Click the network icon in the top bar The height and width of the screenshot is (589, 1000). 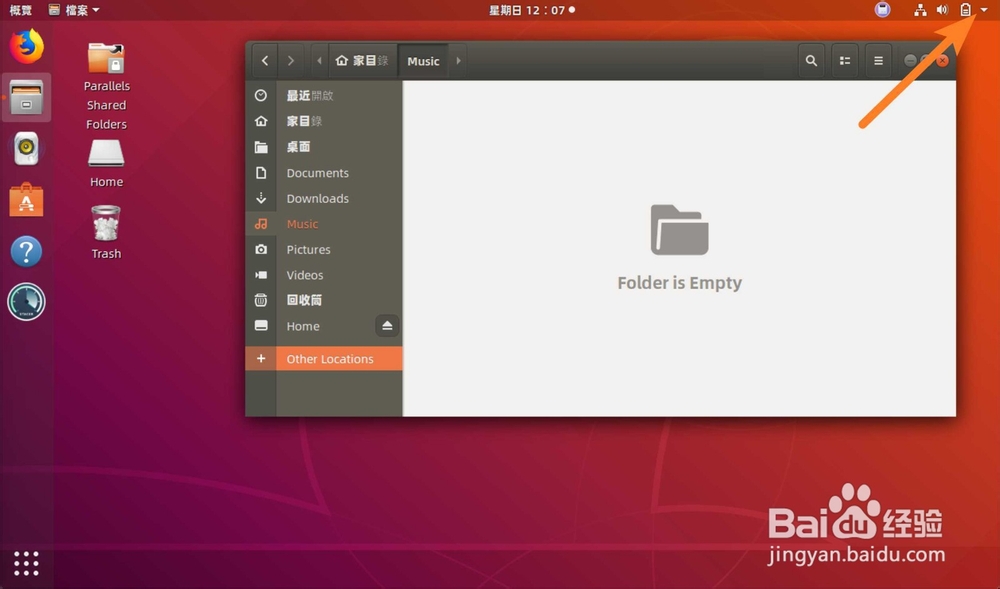coord(920,10)
